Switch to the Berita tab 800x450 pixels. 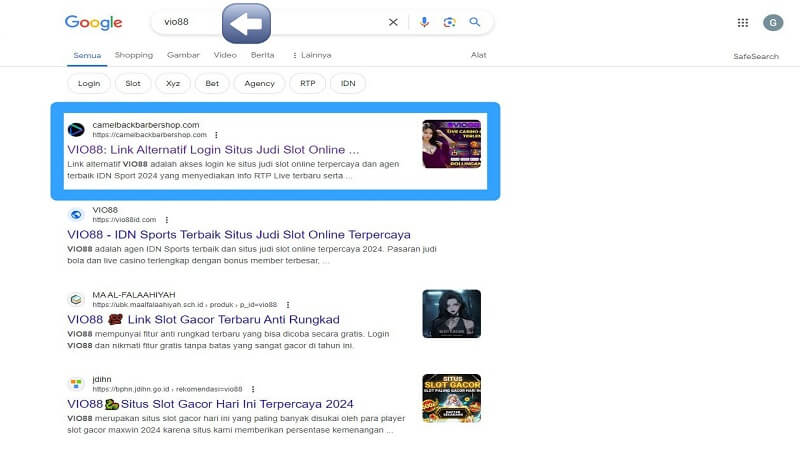262,55
